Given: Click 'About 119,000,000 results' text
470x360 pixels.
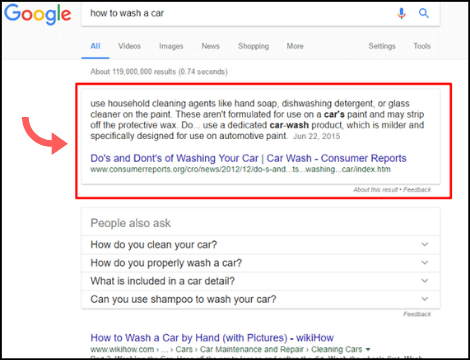Looking at the screenshot, I should (159, 72).
